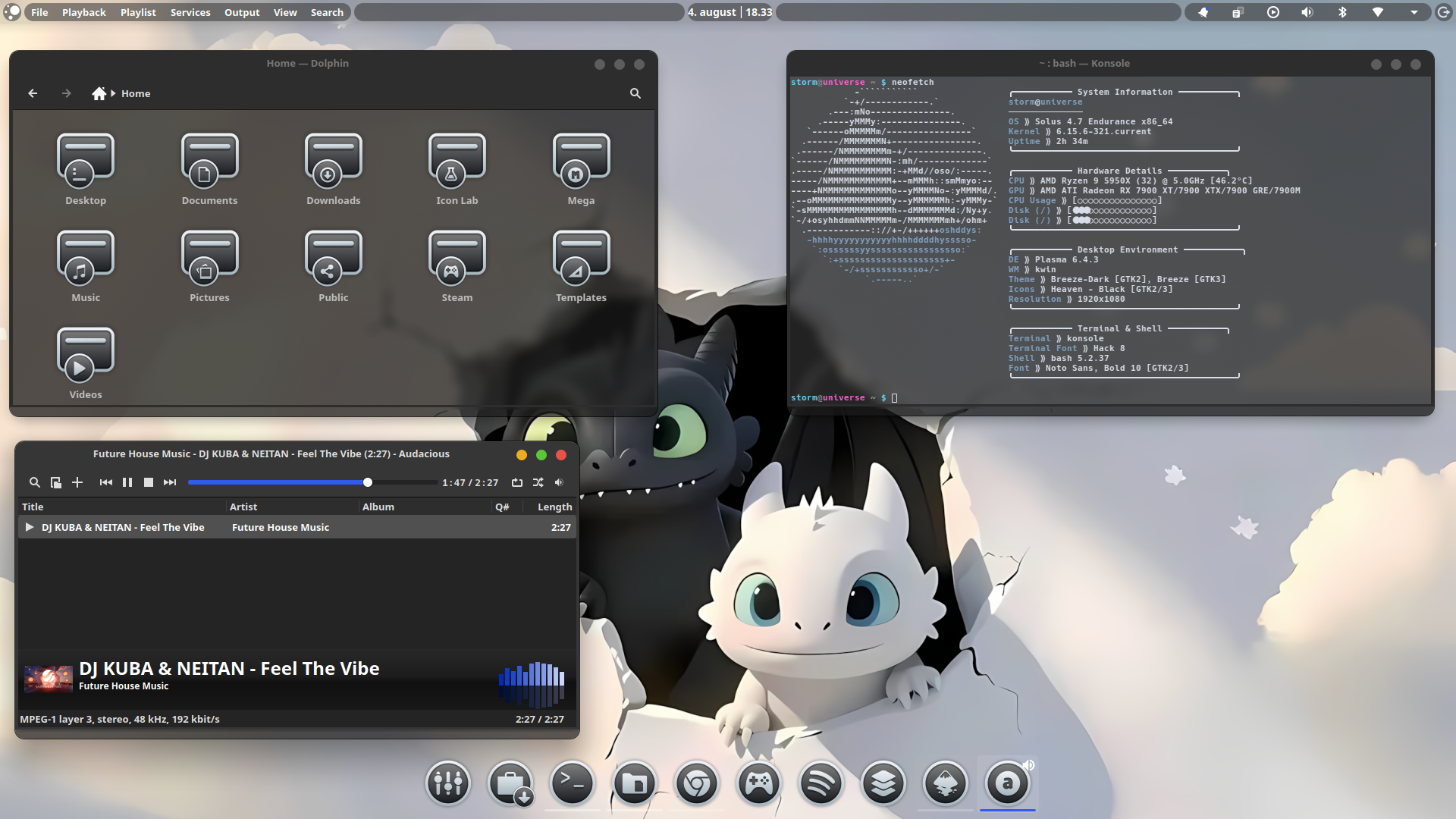Launch the Konsole terminal dock icon
This screenshot has width=1456, height=819.
(x=573, y=783)
